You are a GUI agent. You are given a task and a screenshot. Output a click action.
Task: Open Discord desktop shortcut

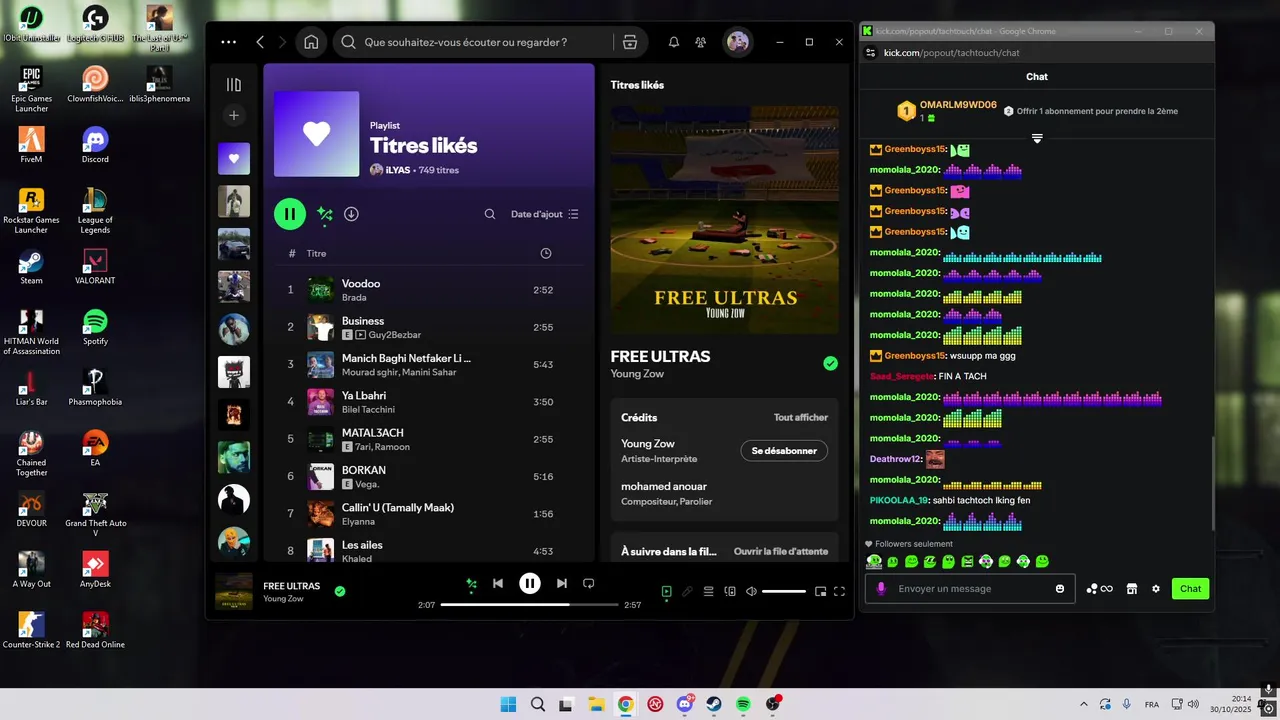[x=95, y=145]
